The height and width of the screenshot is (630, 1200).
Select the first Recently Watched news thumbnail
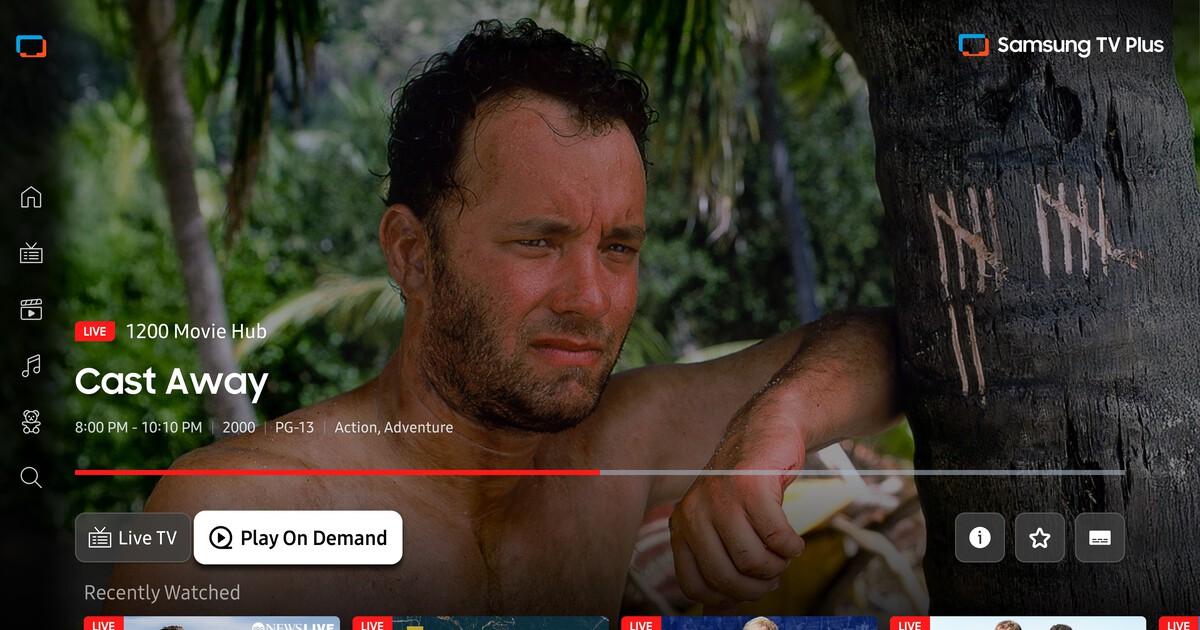click(212, 623)
